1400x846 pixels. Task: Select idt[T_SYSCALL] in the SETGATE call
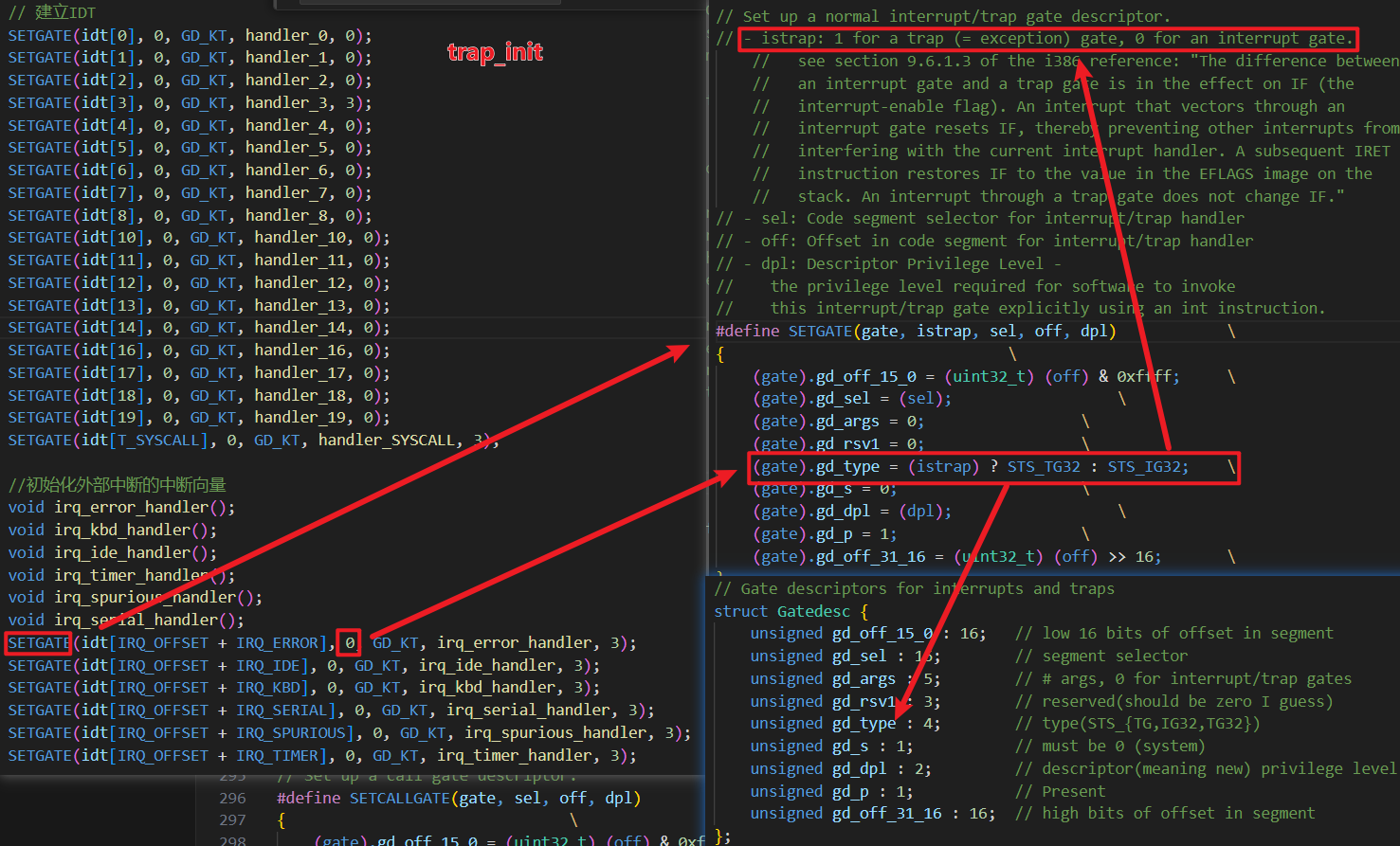coord(144,440)
